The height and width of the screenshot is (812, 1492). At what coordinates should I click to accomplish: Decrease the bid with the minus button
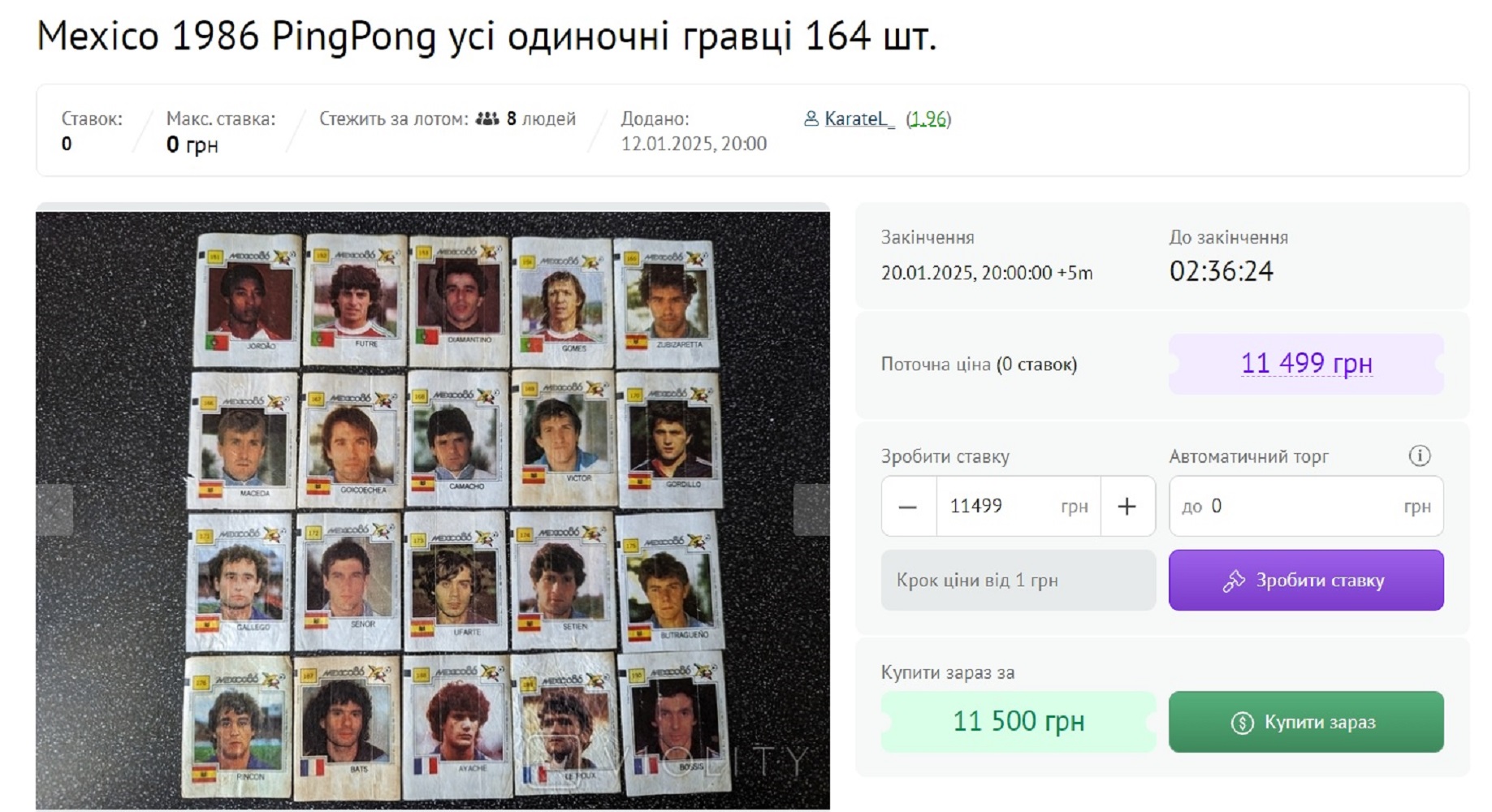[x=908, y=507]
